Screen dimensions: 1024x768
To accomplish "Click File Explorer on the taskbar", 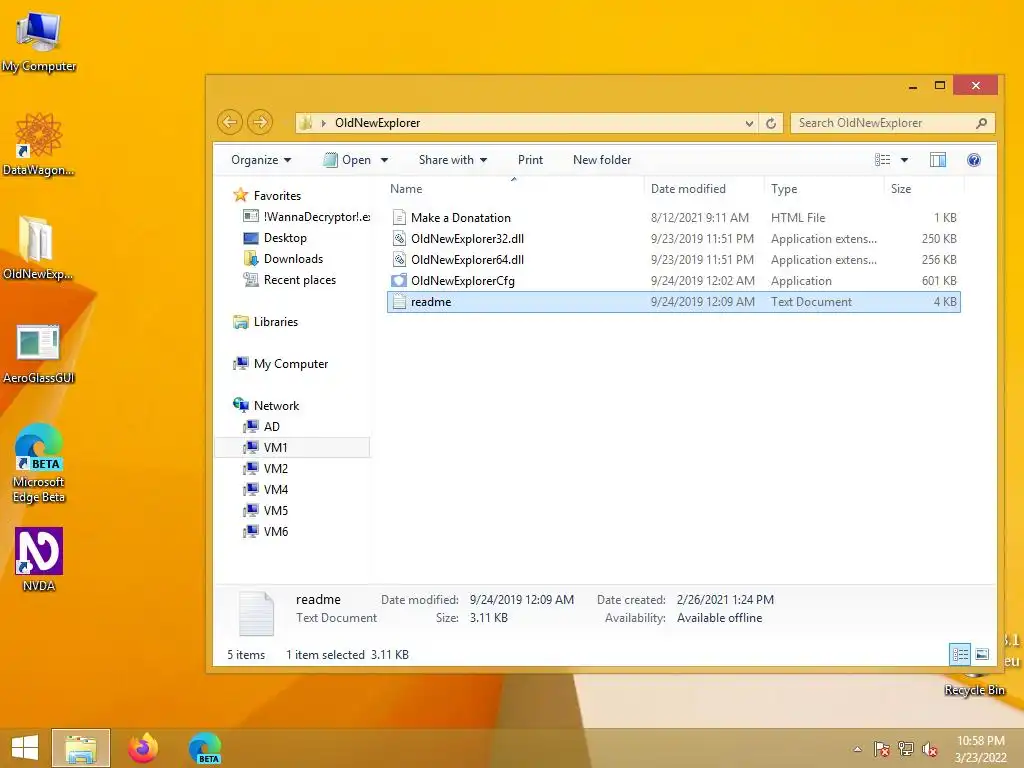I will (81, 748).
